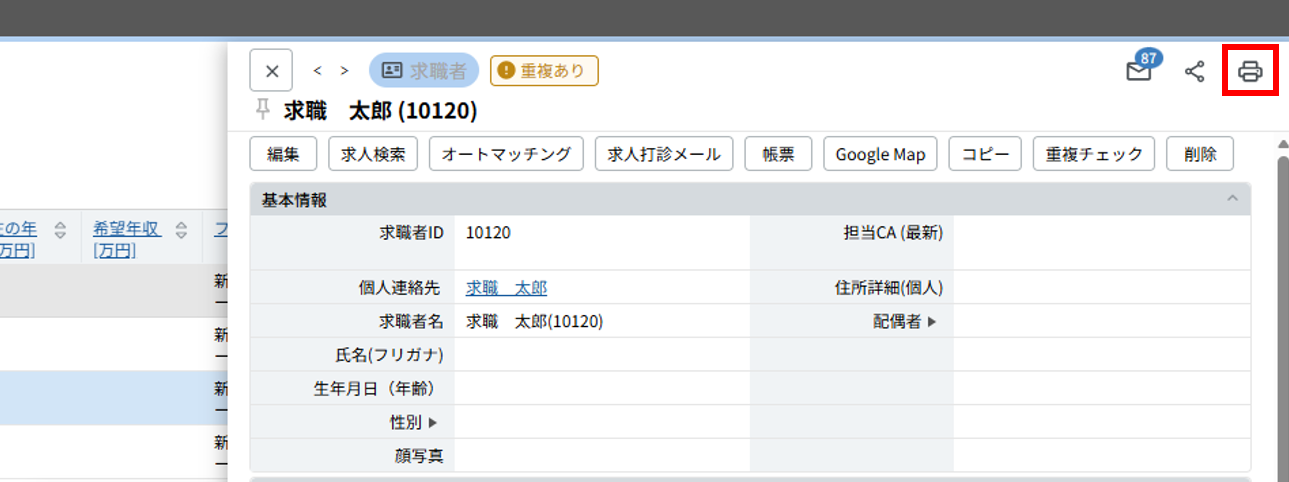Start オートマッチング
This screenshot has height=482, width=1289.
506,154
